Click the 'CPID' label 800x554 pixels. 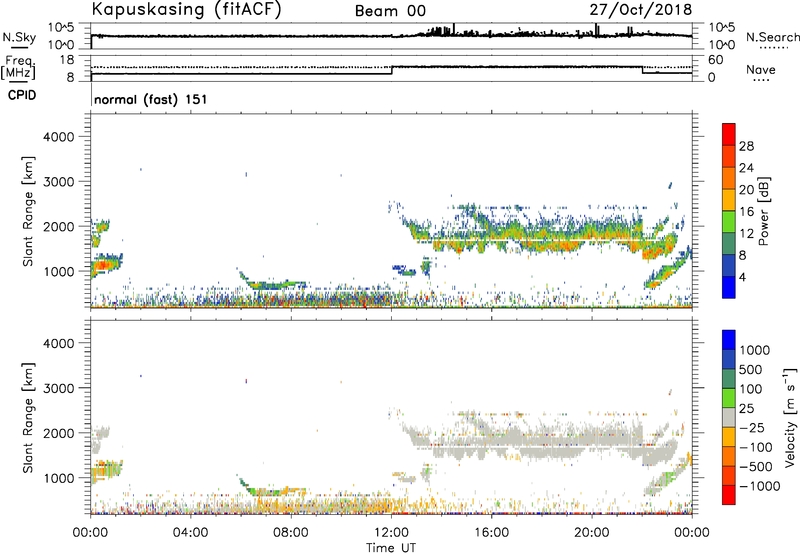tap(22, 95)
